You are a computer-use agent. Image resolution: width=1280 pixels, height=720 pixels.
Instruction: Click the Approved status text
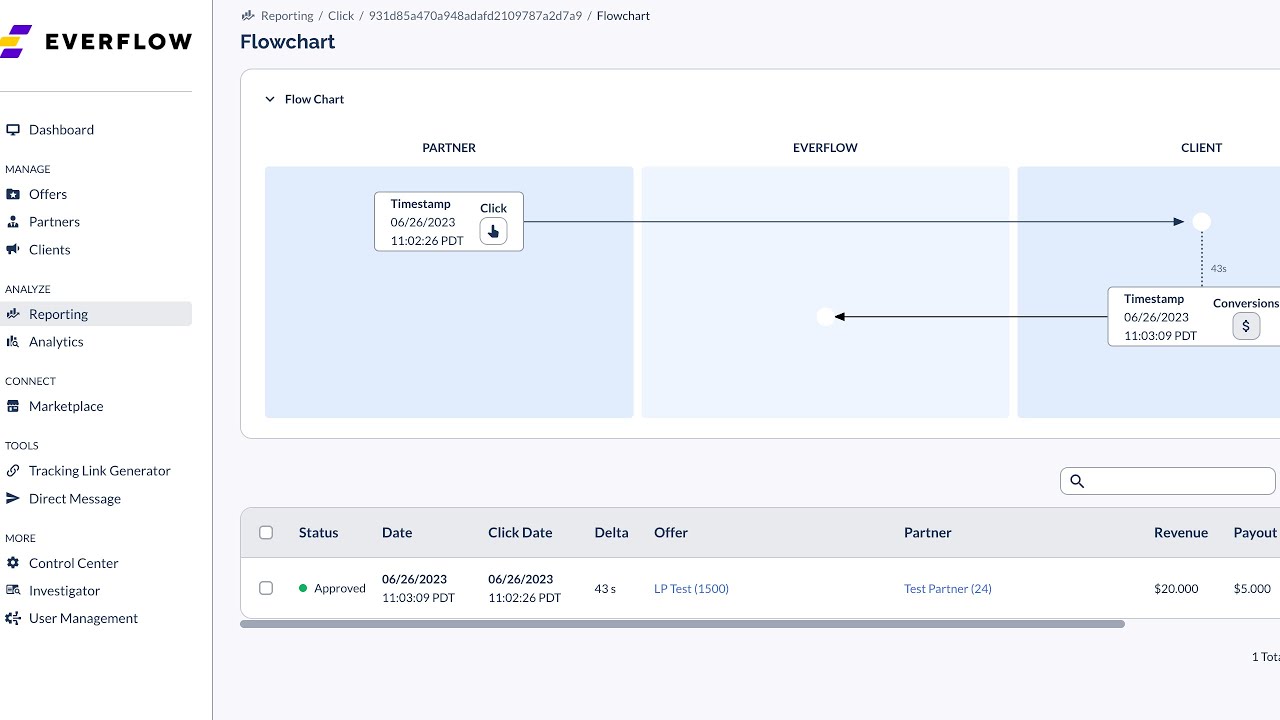(x=340, y=589)
